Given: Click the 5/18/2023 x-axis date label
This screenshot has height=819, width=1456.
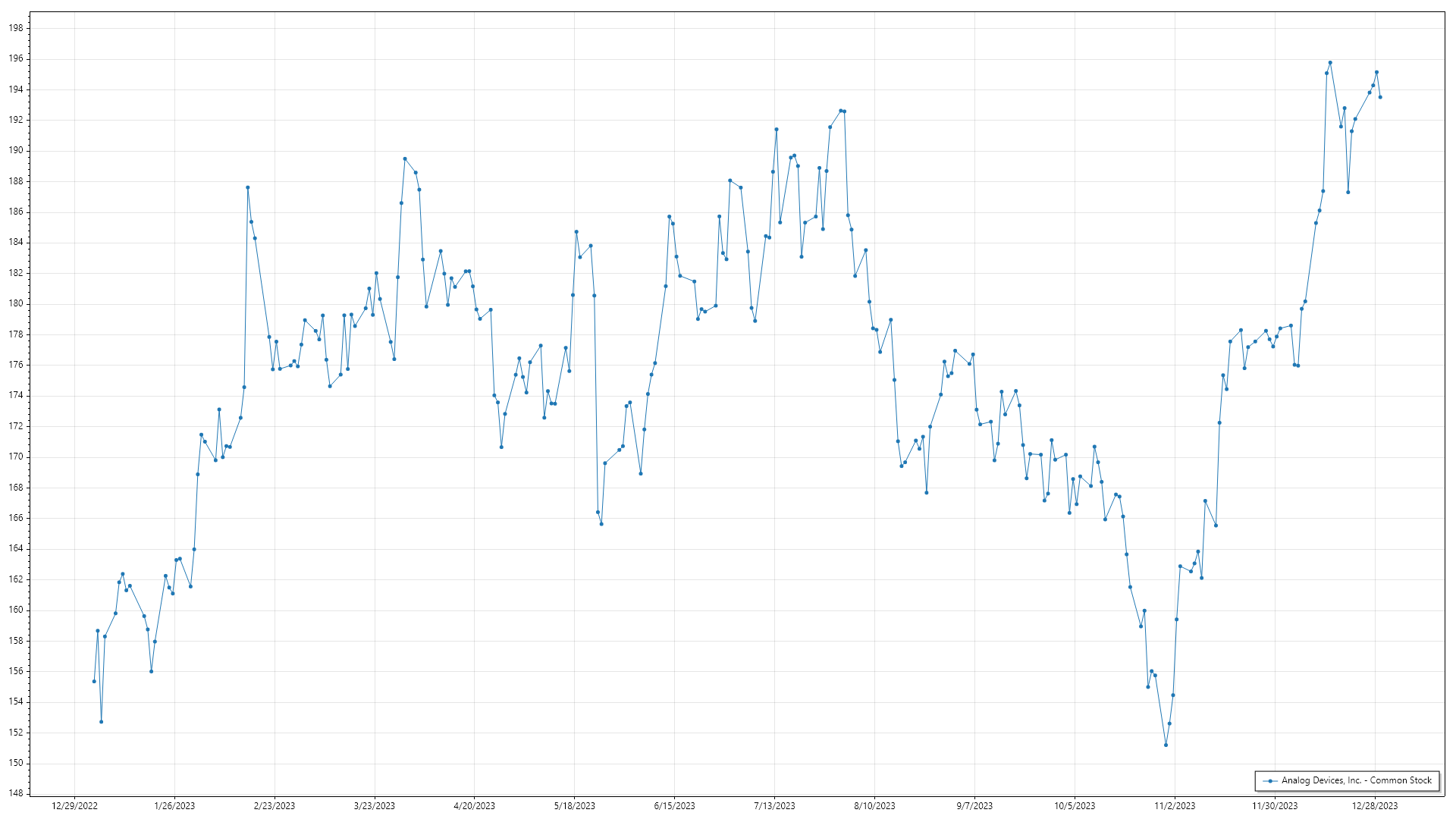Looking at the screenshot, I should [x=574, y=806].
